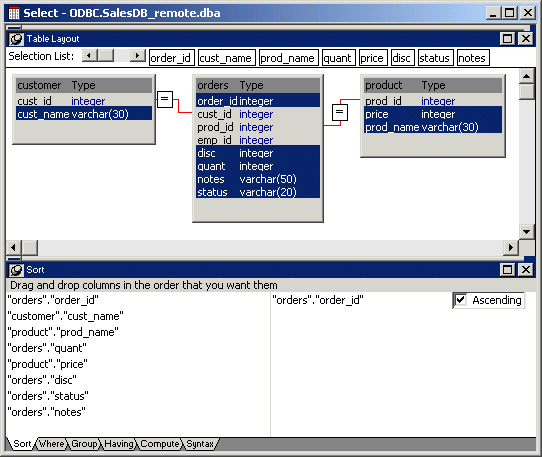The width and height of the screenshot is (542, 457).
Task: Click "orders"."notes" in sort list
Action: click(x=46, y=412)
